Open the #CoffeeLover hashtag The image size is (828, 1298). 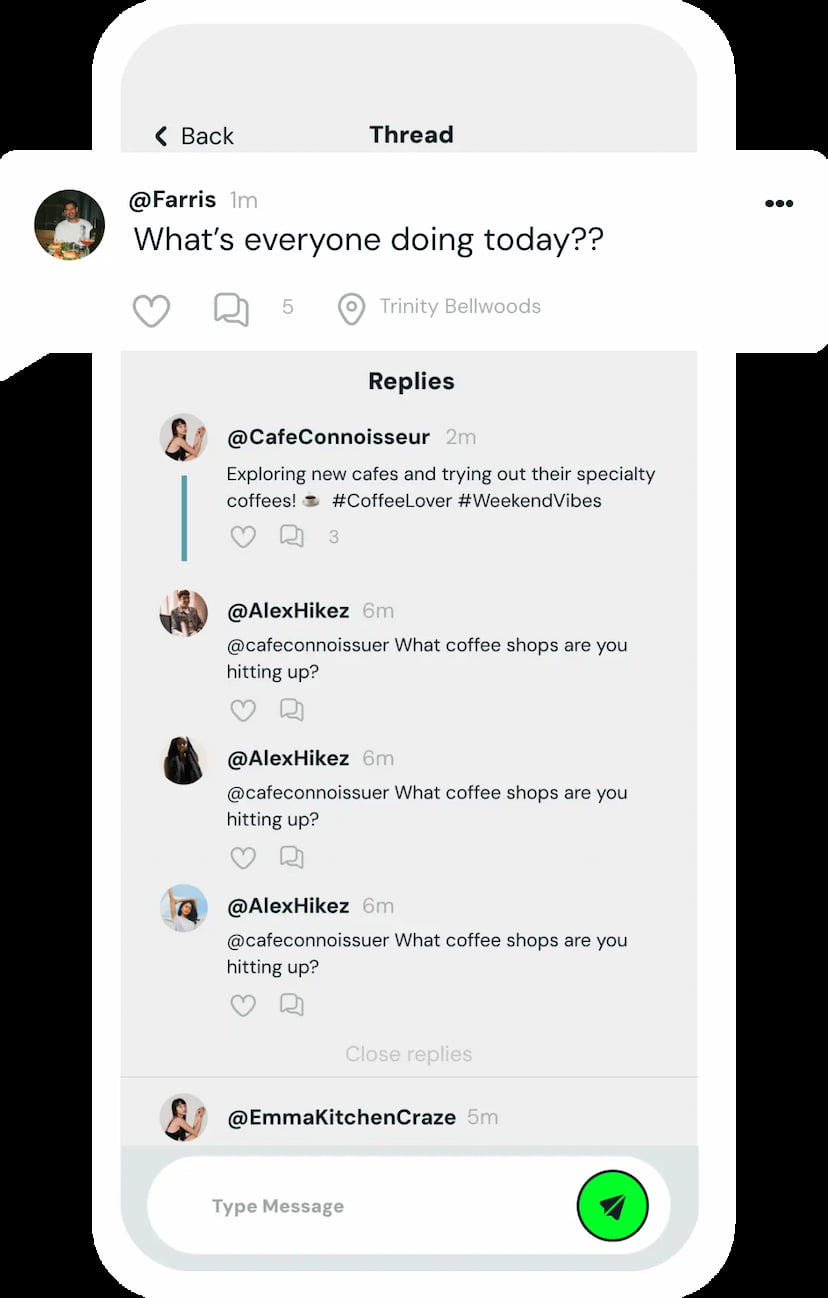(391, 500)
